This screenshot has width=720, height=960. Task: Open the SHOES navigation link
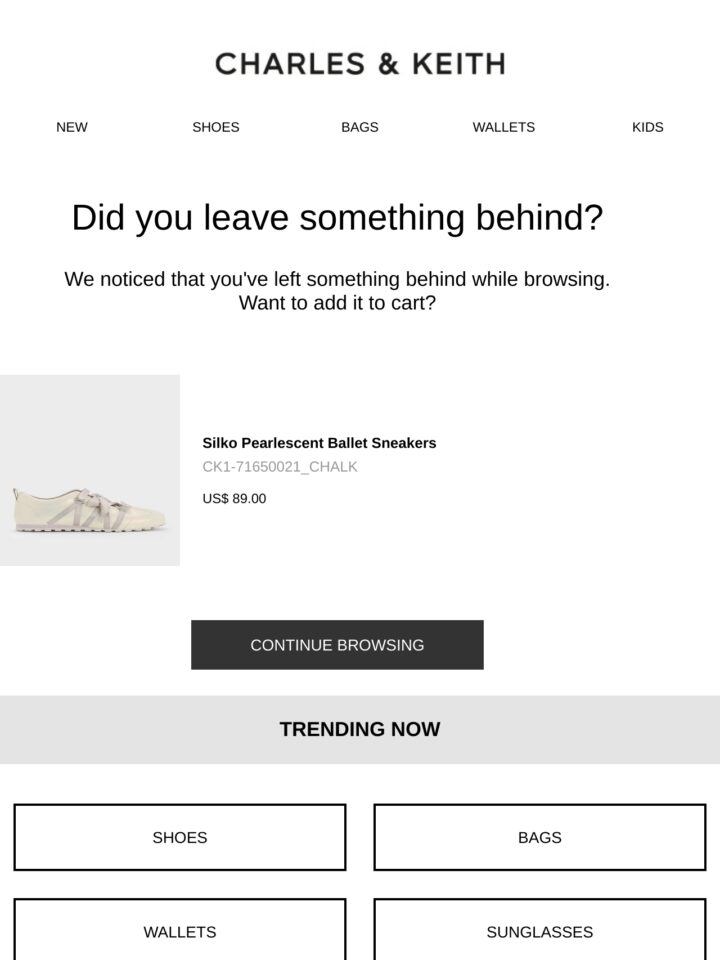tap(216, 127)
